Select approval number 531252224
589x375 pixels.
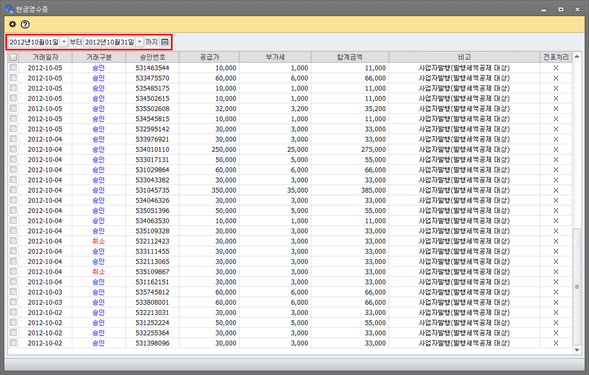[152, 323]
